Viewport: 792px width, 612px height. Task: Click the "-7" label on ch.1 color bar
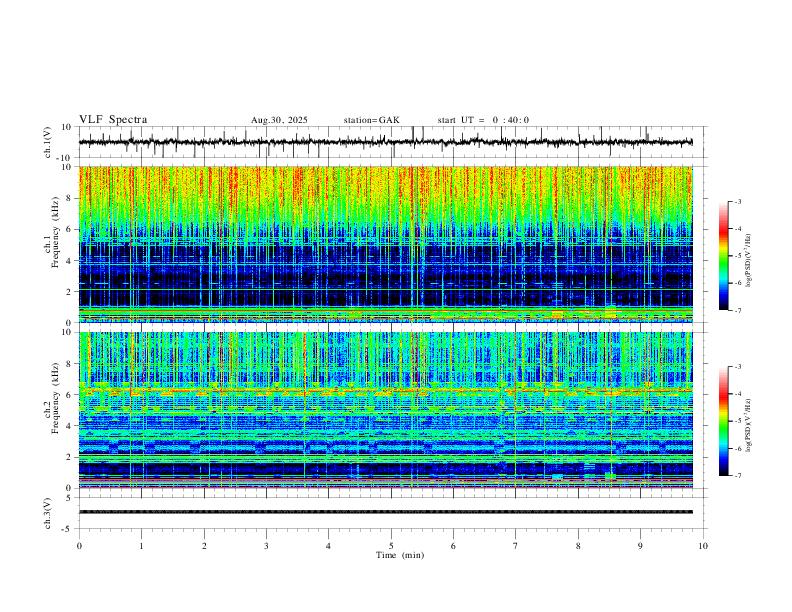pyautogui.click(x=737, y=310)
